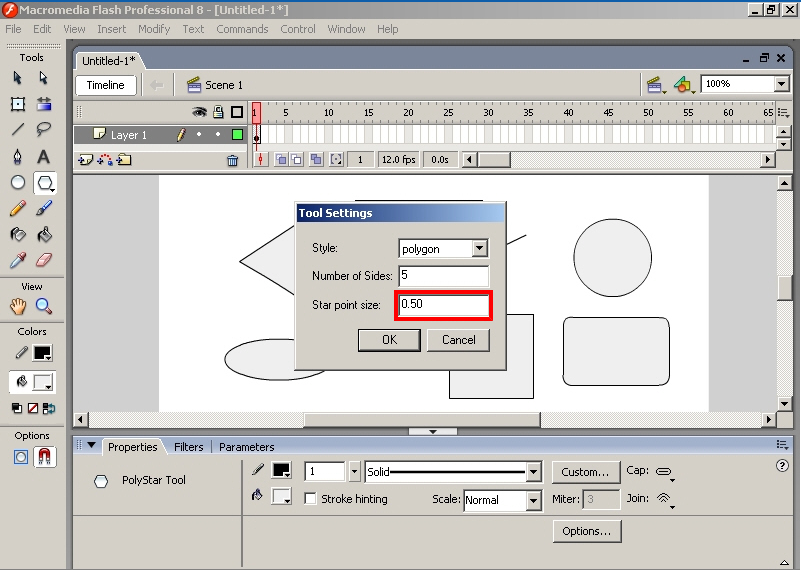Toggle Object Drawing option

click(x=21, y=457)
